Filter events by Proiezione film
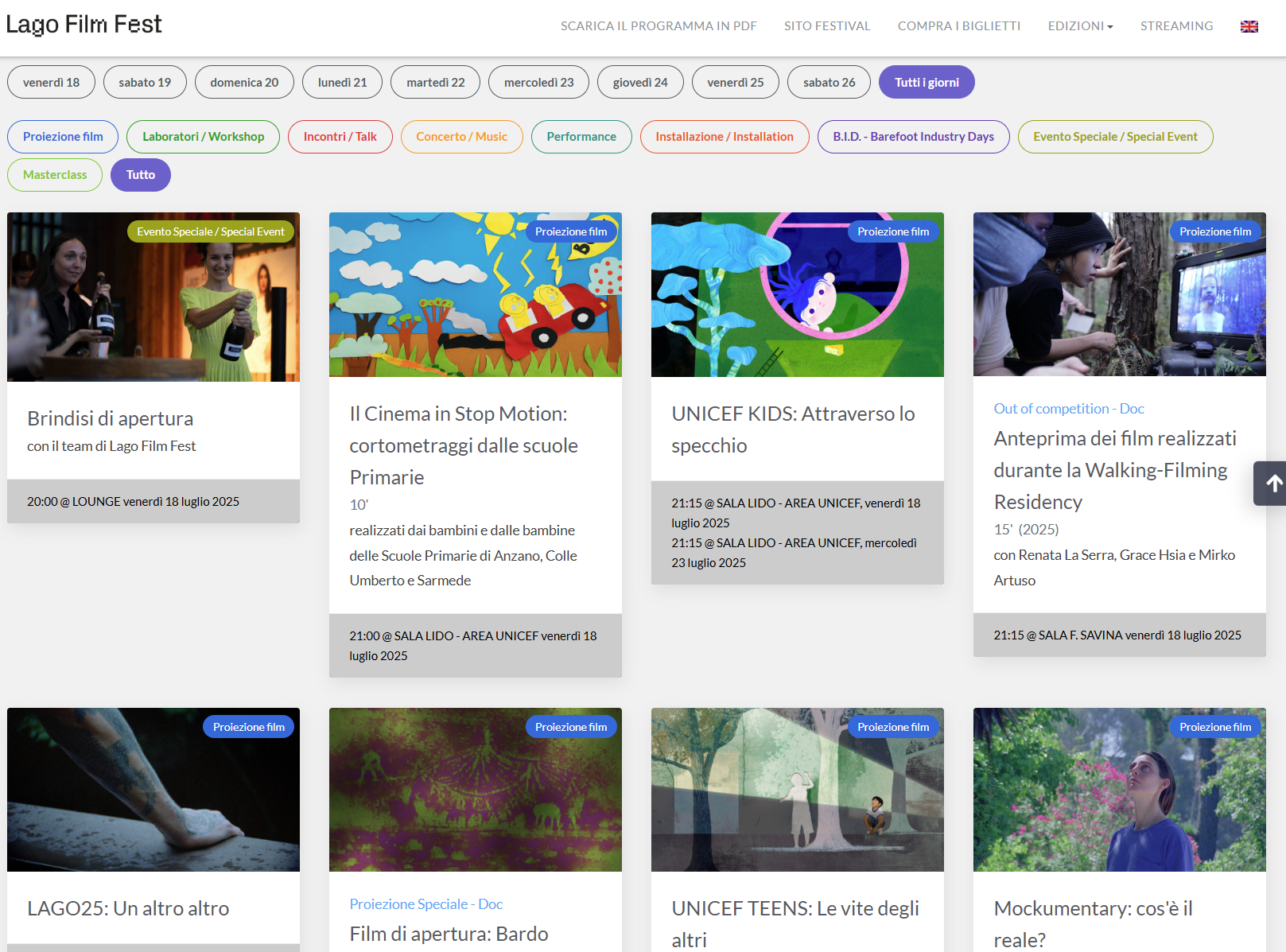The height and width of the screenshot is (952, 1286). pyautogui.click(x=63, y=137)
